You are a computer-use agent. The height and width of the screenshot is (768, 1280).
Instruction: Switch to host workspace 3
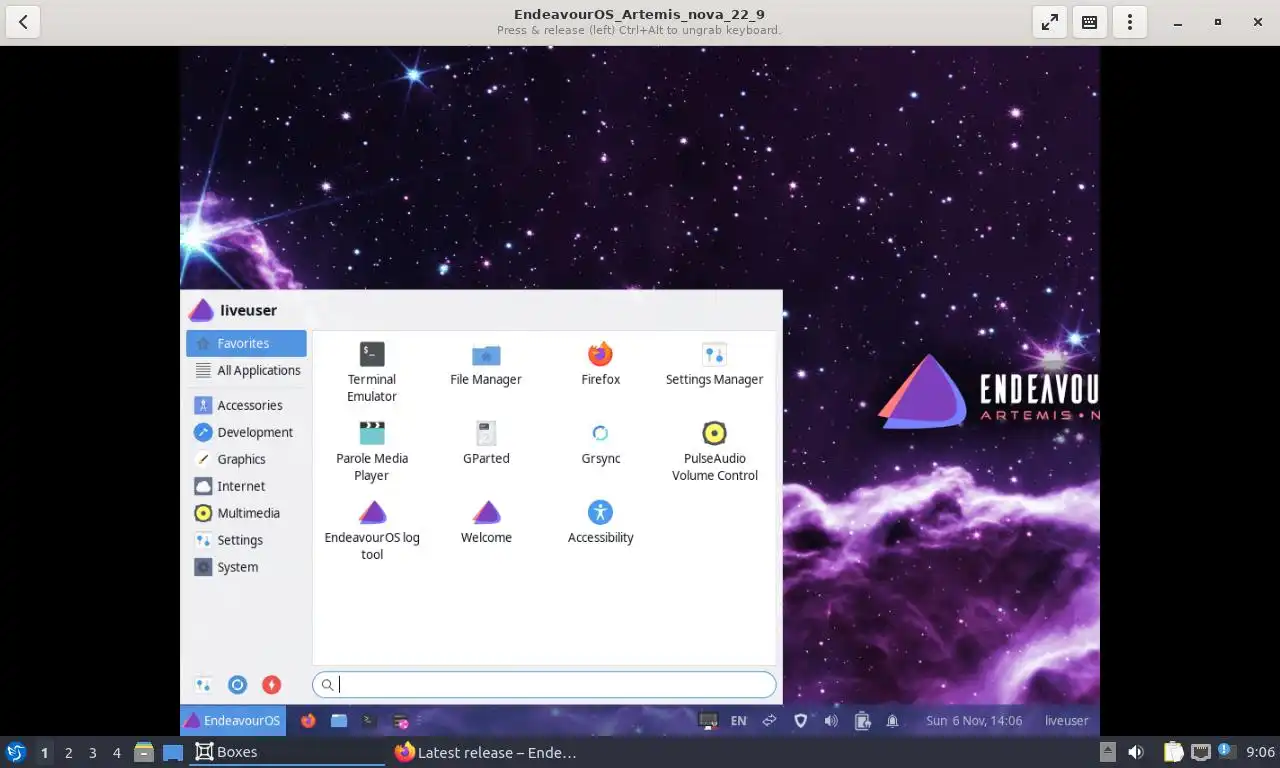click(92, 752)
